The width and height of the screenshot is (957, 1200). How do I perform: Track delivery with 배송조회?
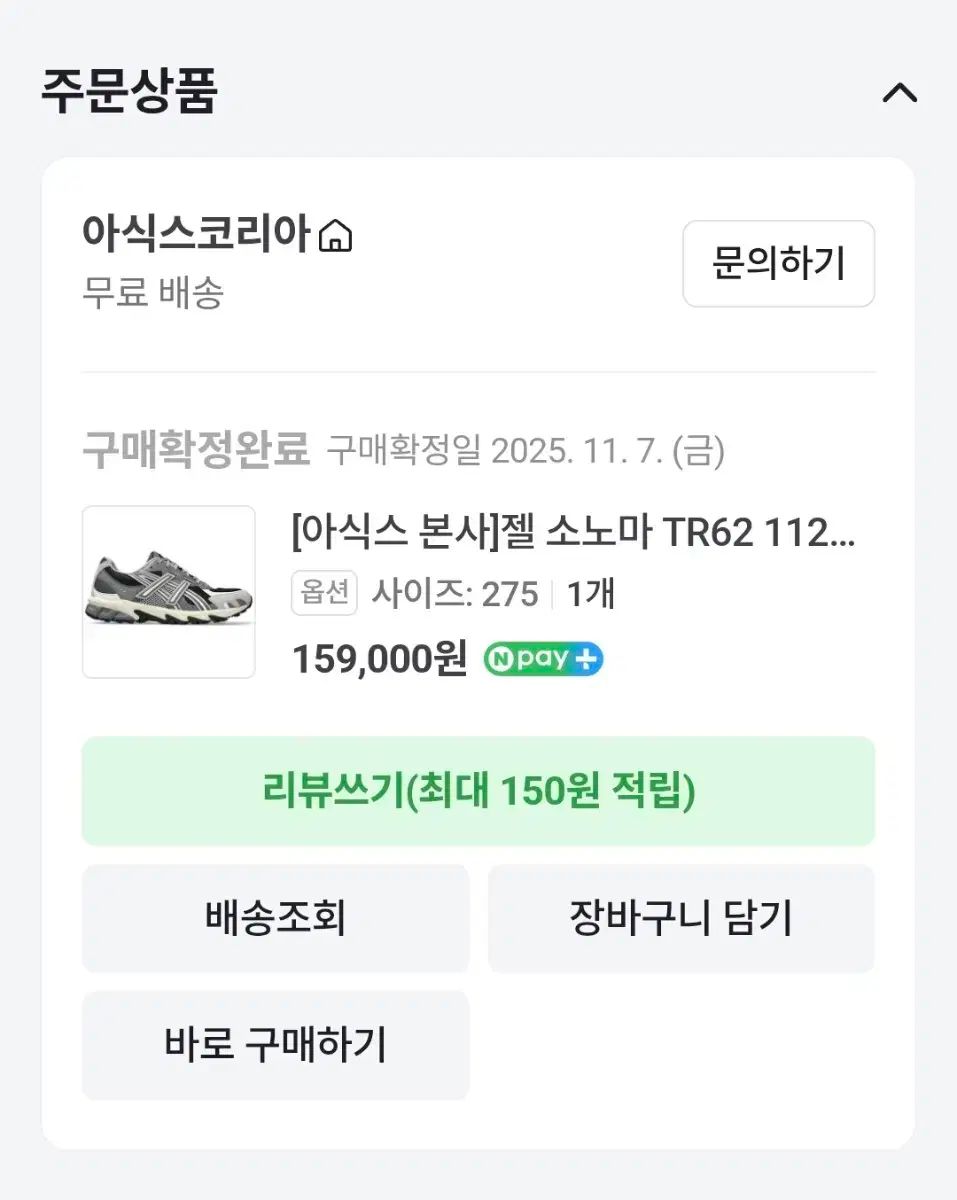pyautogui.click(x=275, y=918)
